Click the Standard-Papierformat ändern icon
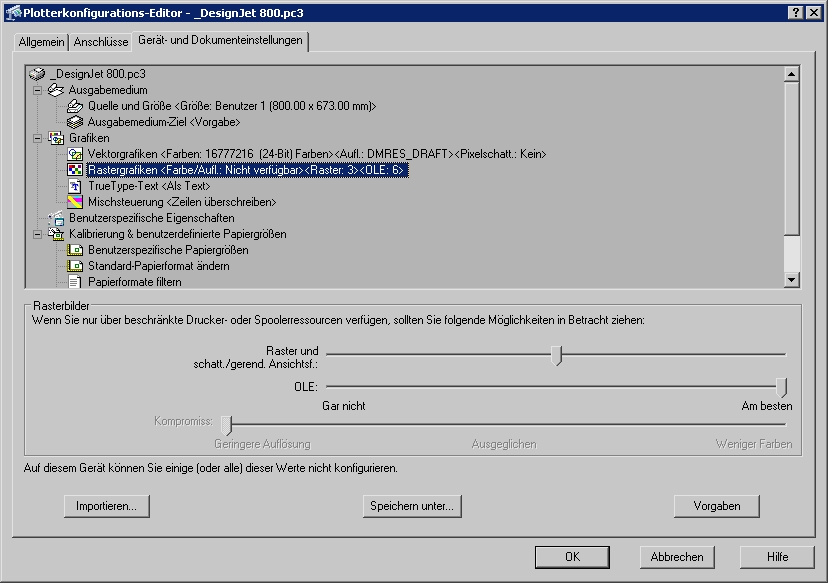 [x=75, y=266]
